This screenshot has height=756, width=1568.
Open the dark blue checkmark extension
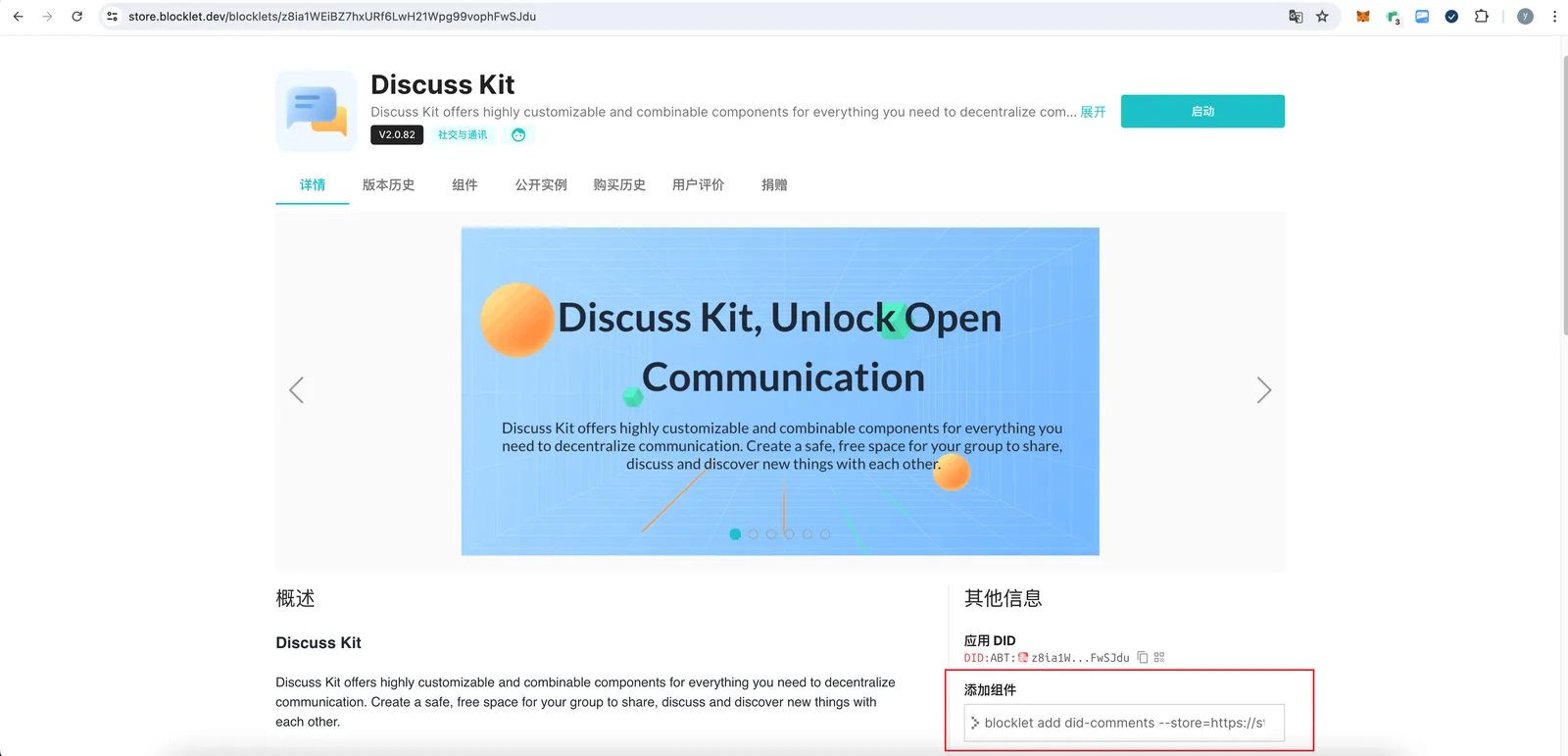tap(1451, 17)
